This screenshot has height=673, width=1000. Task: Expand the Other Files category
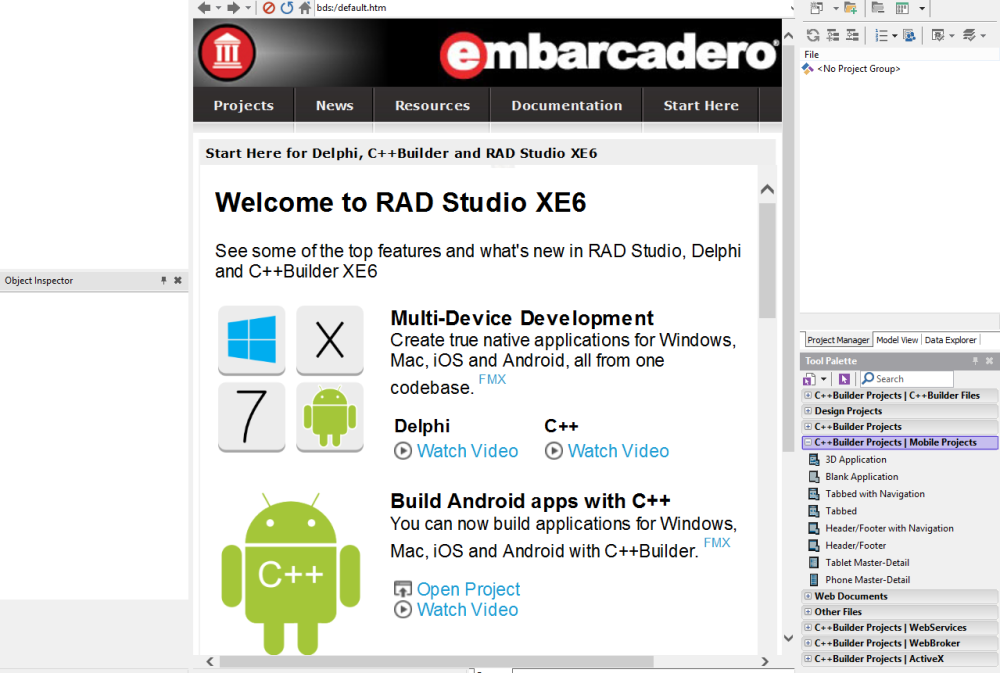(807, 611)
